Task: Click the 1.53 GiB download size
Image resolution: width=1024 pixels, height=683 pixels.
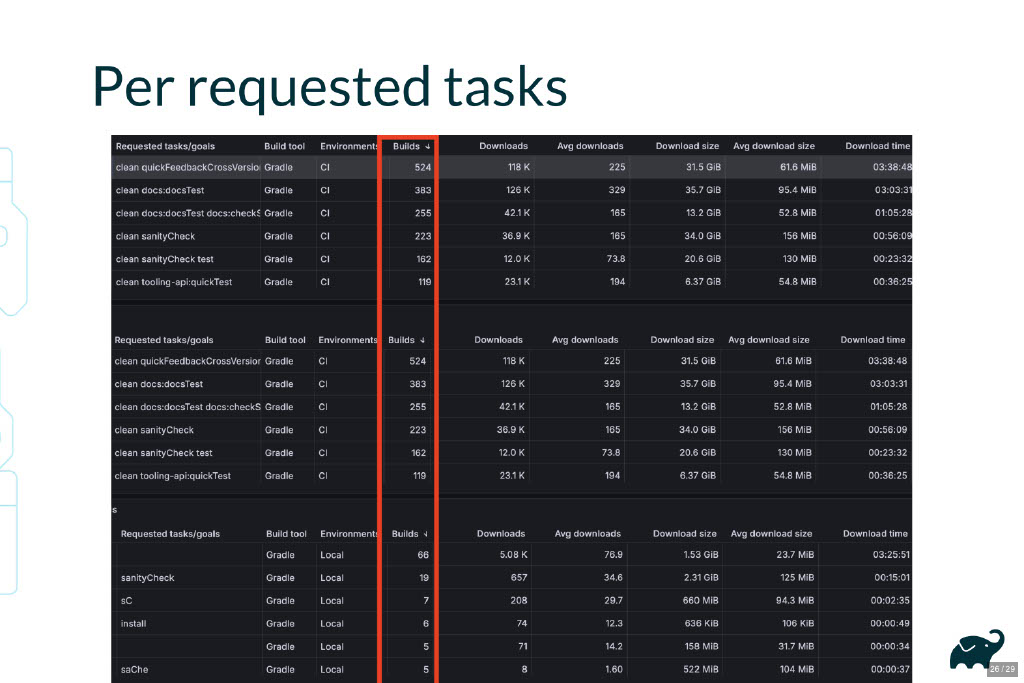Action: (x=701, y=555)
